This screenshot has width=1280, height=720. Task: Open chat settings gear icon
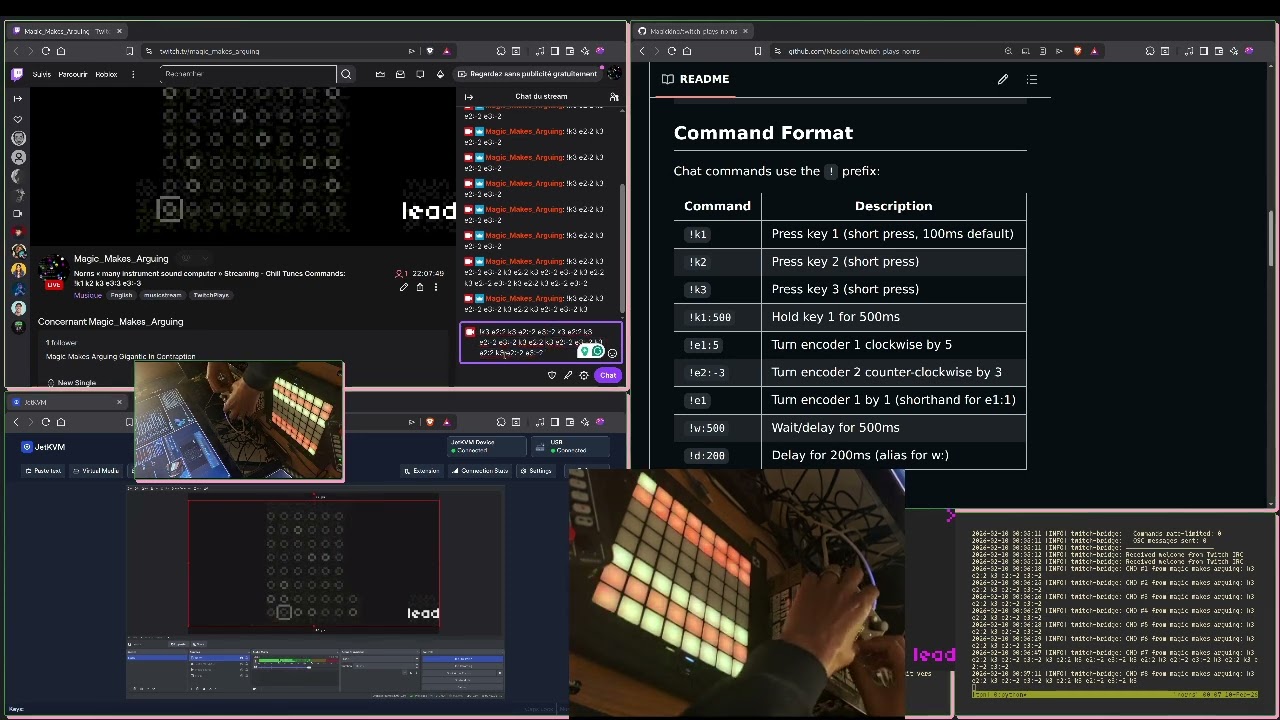(584, 375)
